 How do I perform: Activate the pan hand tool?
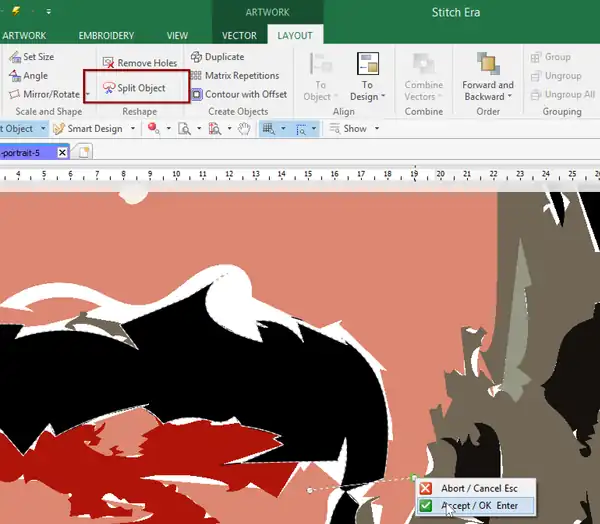tap(244, 129)
